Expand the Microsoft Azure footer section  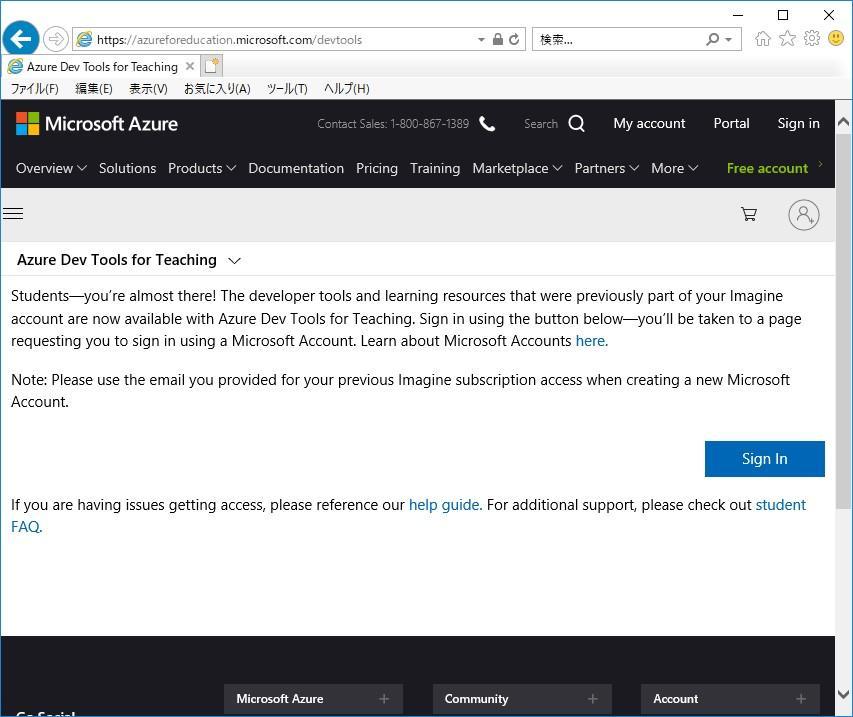(313, 699)
